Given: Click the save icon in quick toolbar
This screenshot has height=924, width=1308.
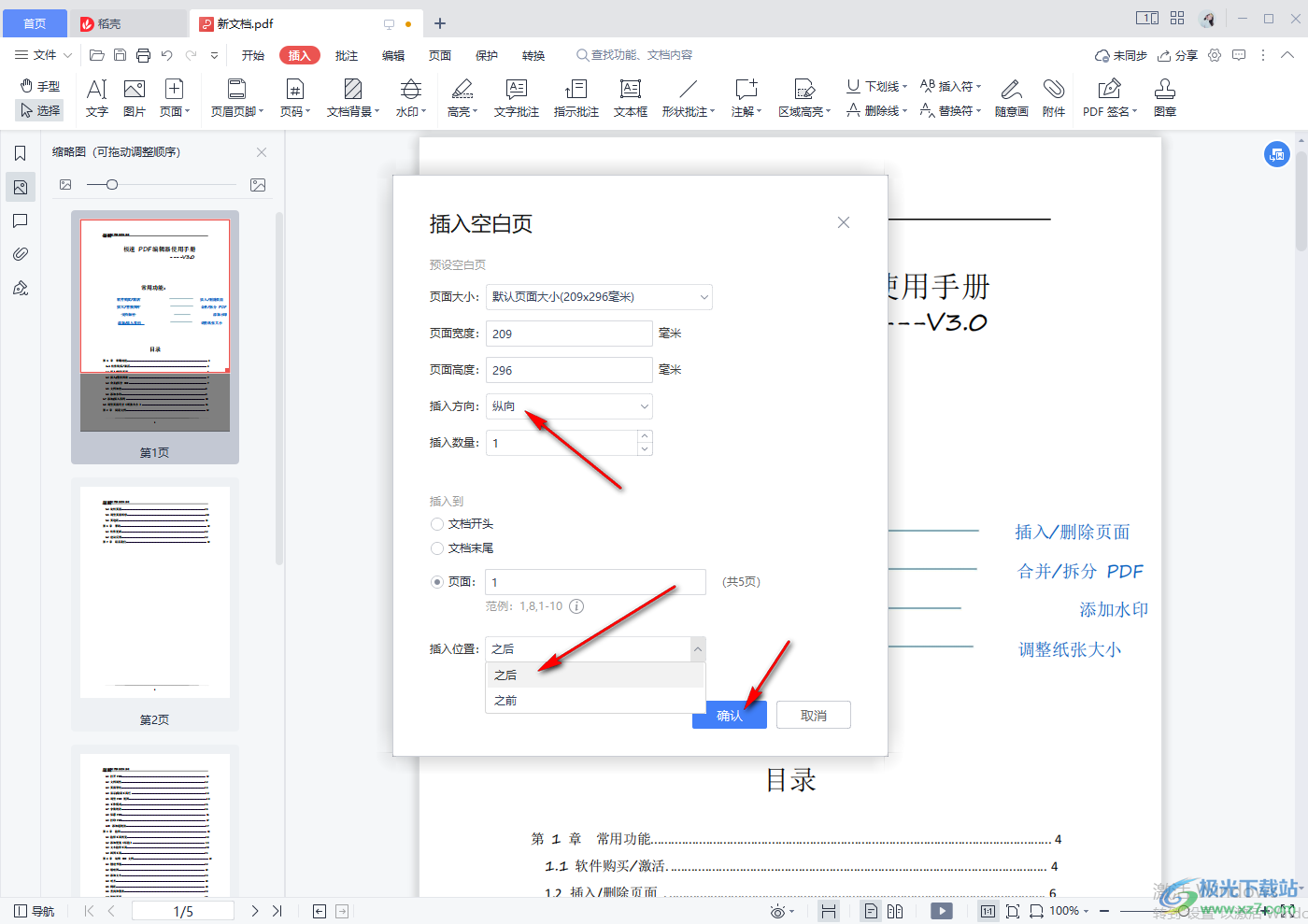Looking at the screenshot, I should coord(120,55).
